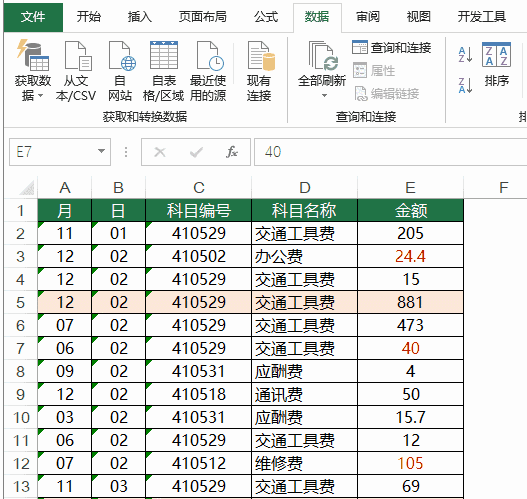Click the Select All corner triangle

pyautogui.click(x=27, y=188)
